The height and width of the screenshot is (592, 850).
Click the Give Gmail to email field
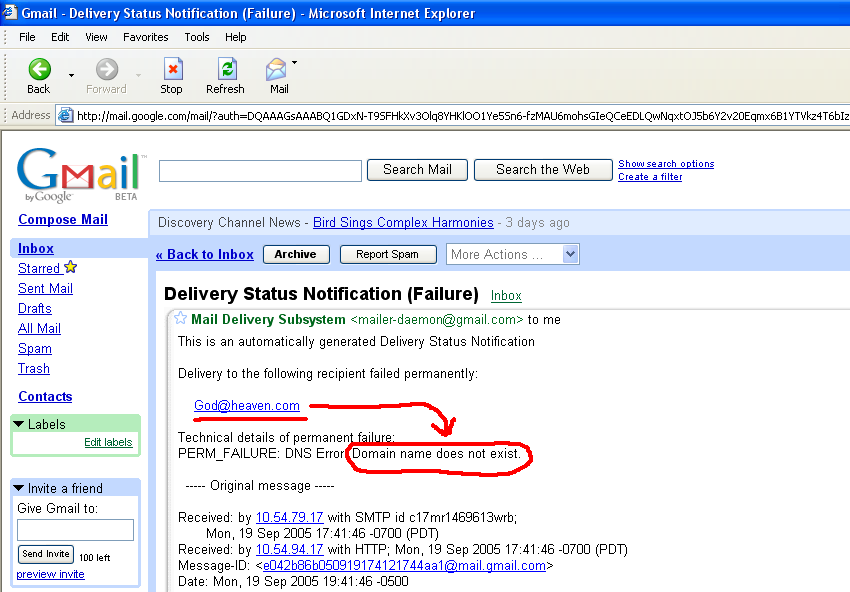[76, 530]
